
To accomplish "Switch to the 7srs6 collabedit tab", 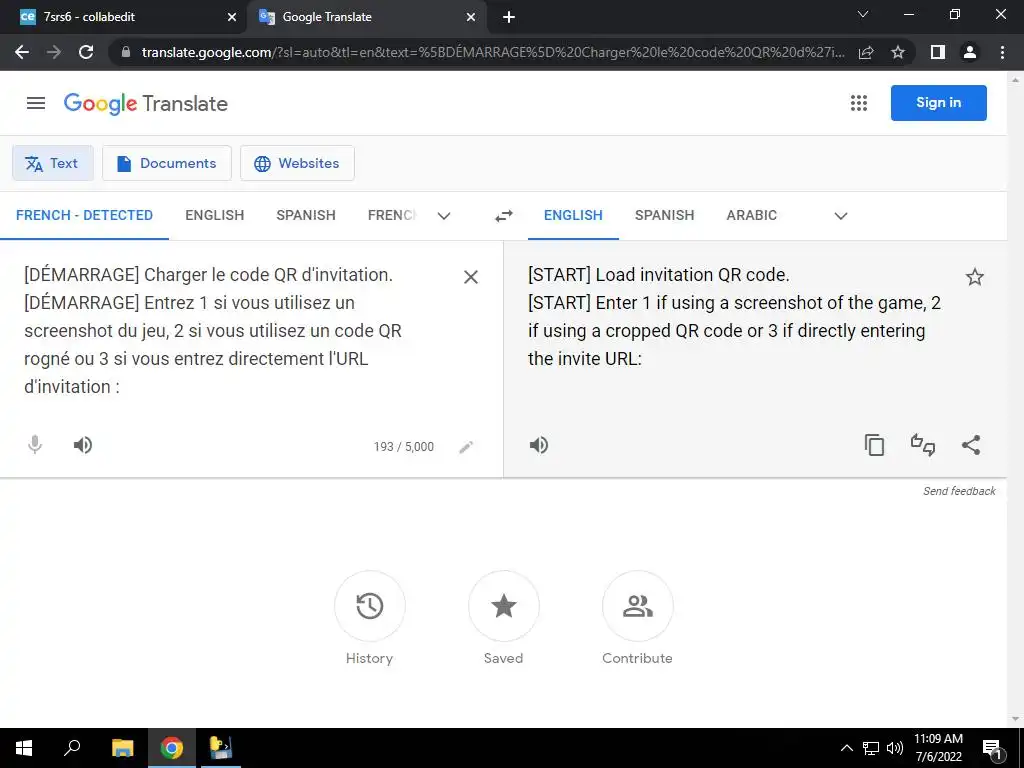I will coord(122,17).
